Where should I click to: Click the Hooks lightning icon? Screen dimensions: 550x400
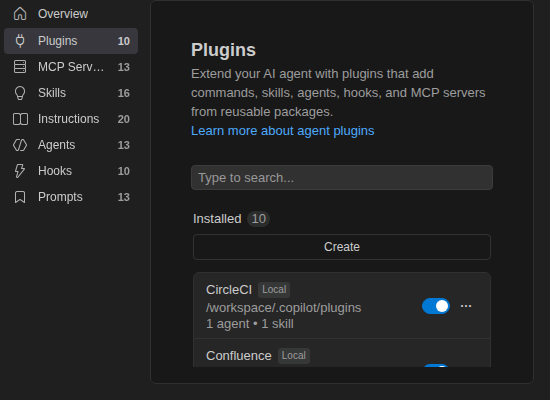20,171
